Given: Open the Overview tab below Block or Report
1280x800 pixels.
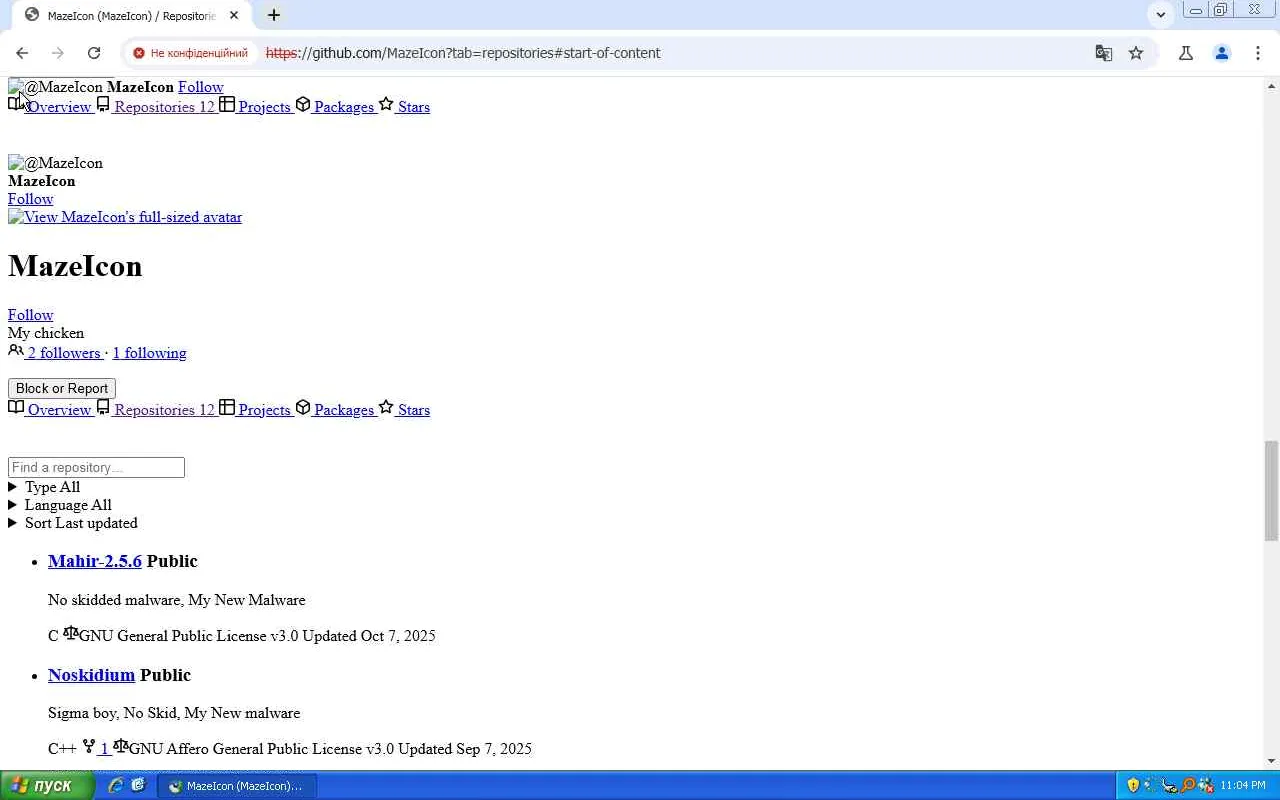Looking at the screenshot, I should [x=60, y=410].
